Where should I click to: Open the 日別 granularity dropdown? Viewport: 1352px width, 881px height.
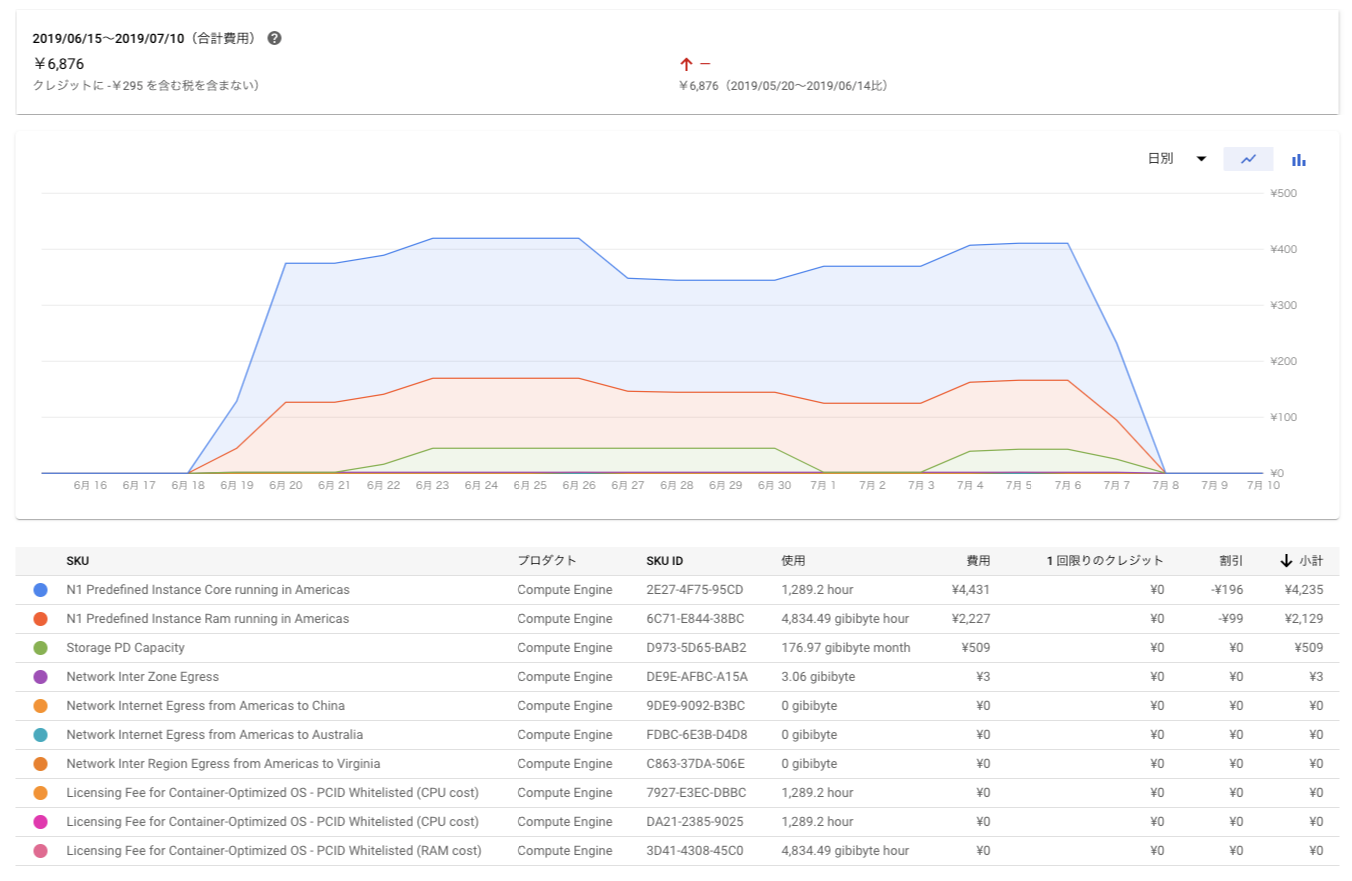(x=1177, y=159)
